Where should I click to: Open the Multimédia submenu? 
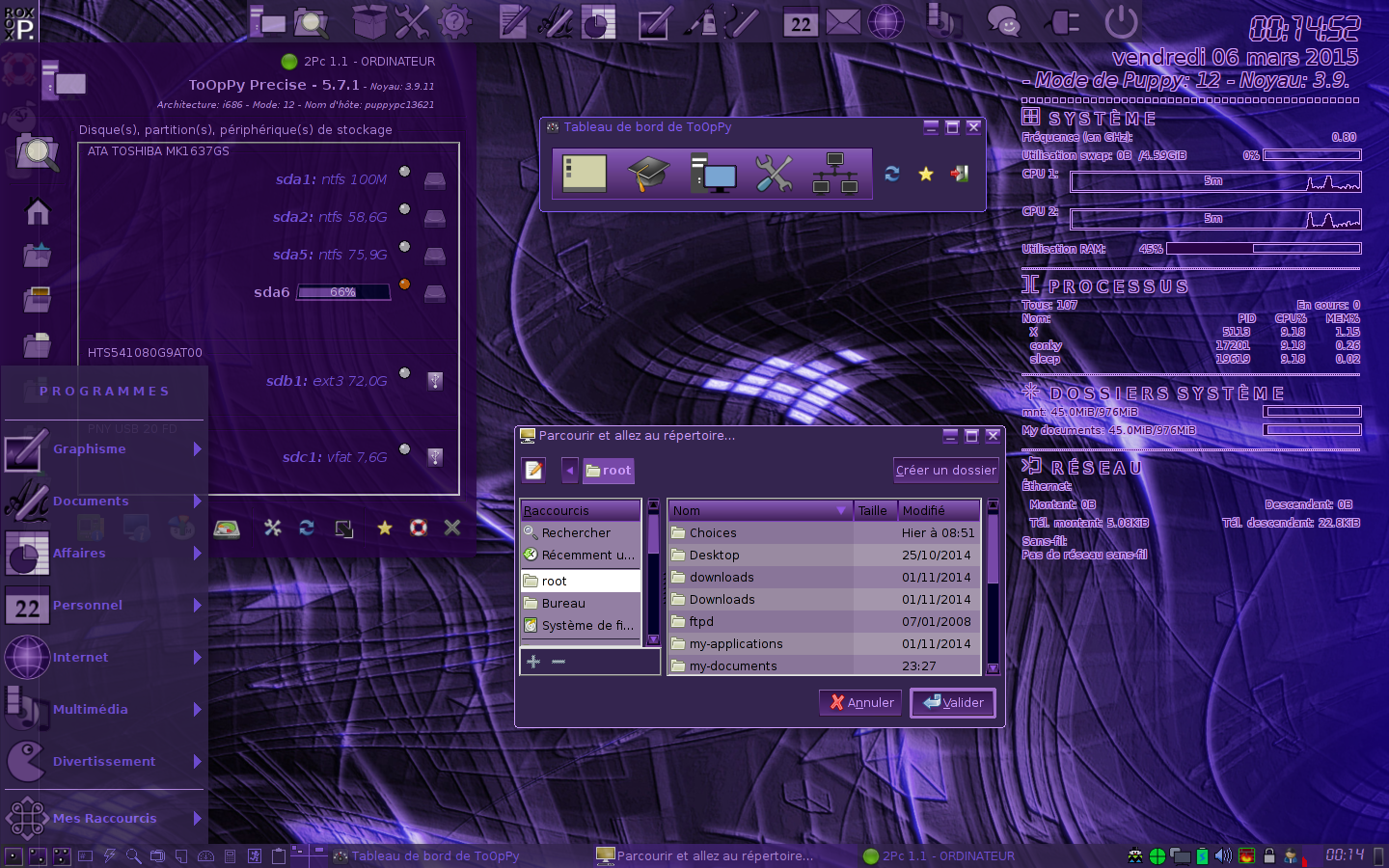click(x=104, y=710)
